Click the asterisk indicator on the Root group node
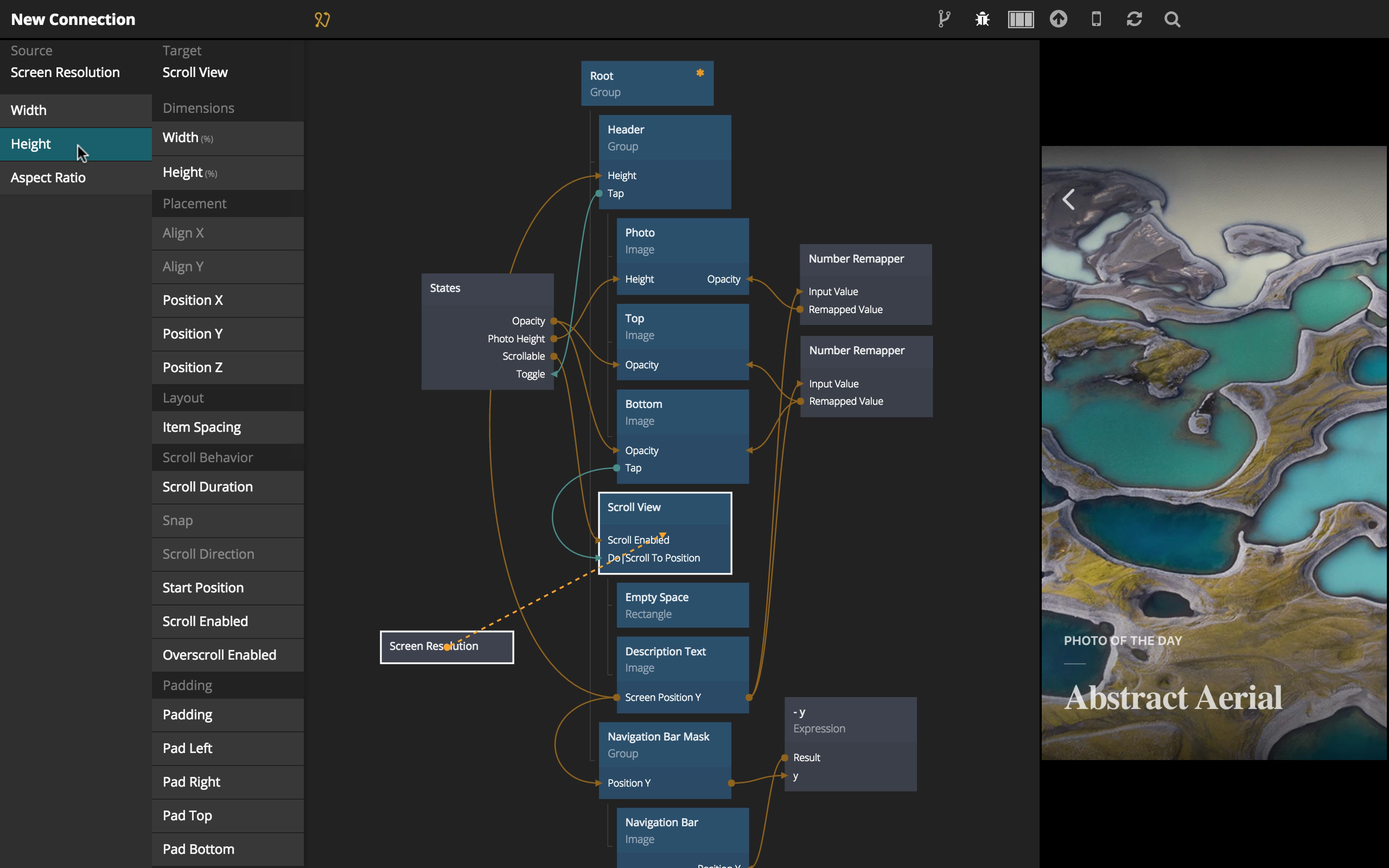 [700, 73]
